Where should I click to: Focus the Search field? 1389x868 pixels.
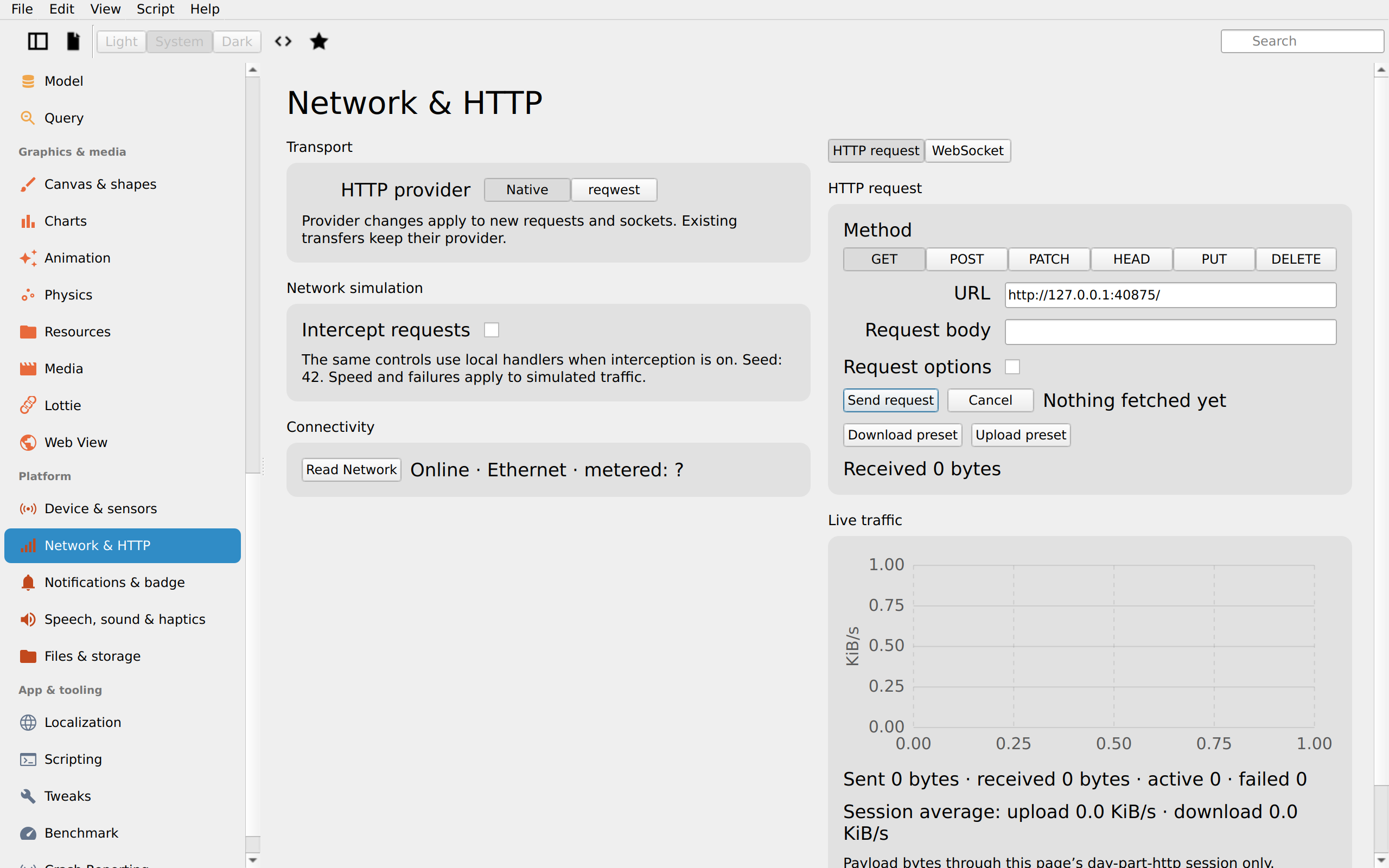click(x=1302, y=41)
